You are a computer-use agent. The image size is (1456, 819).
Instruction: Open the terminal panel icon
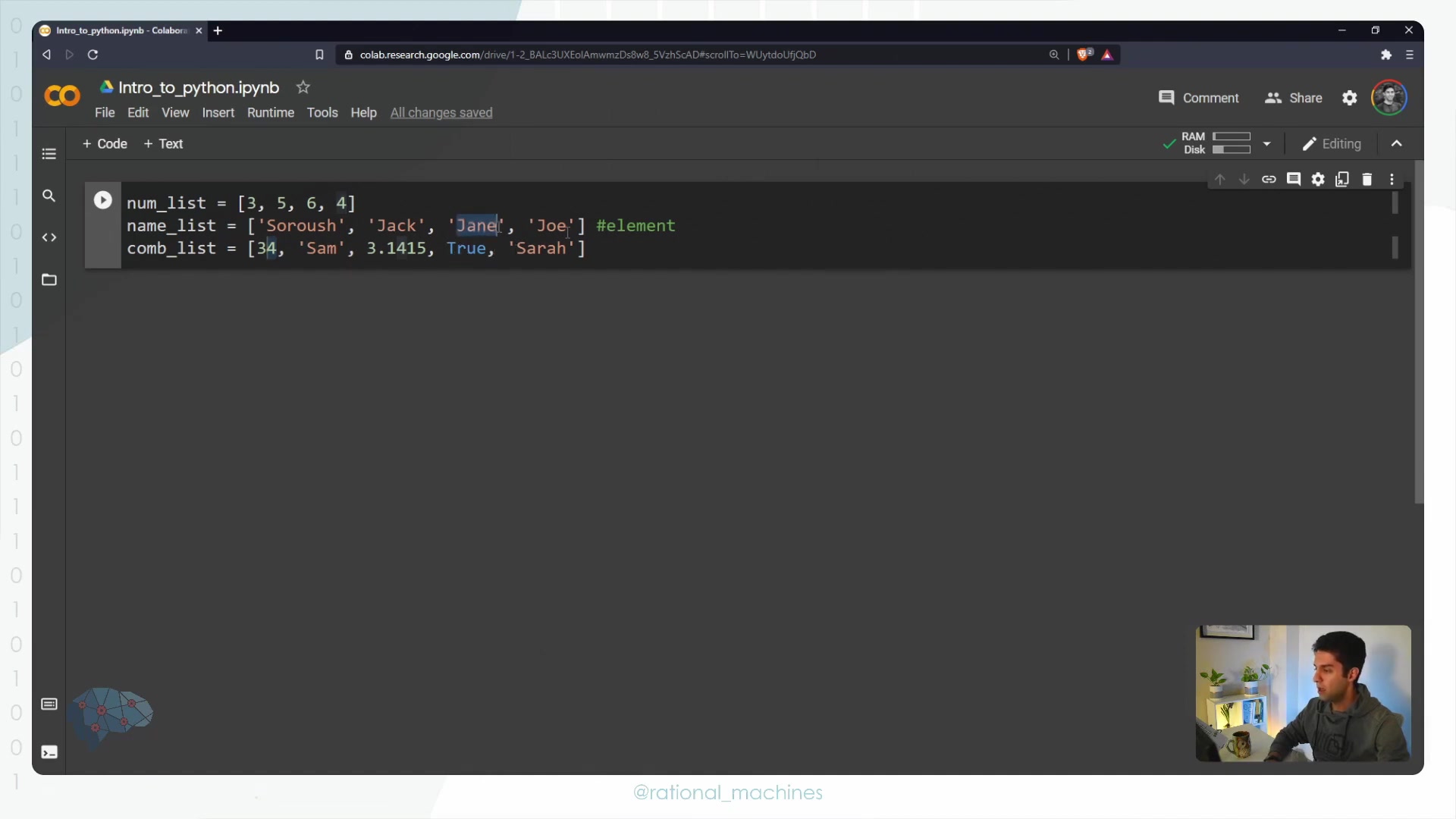(x=49, y=752)
